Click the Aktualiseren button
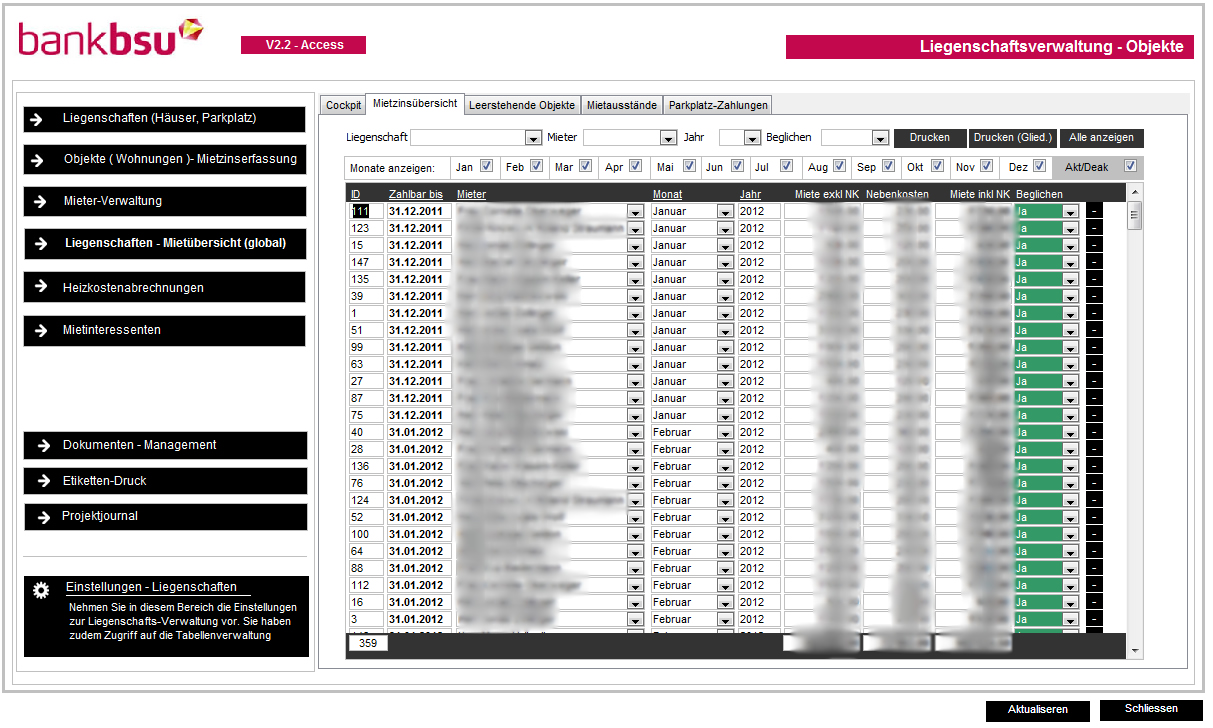The height and width of the screenshot is (728, 1213). pos(1037,710)
